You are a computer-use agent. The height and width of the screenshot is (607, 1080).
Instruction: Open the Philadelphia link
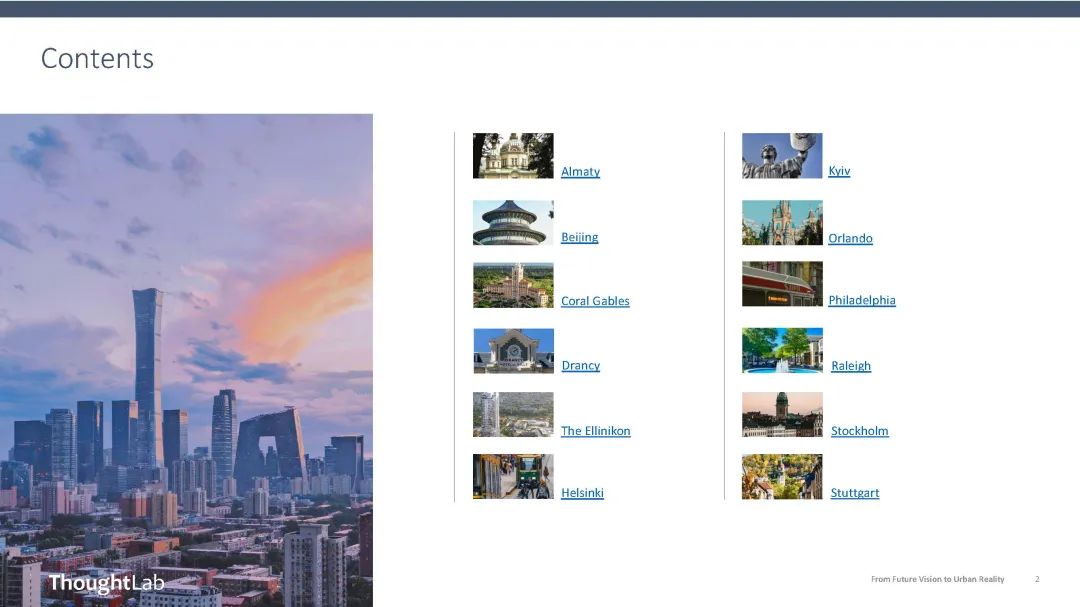(862, 300)
